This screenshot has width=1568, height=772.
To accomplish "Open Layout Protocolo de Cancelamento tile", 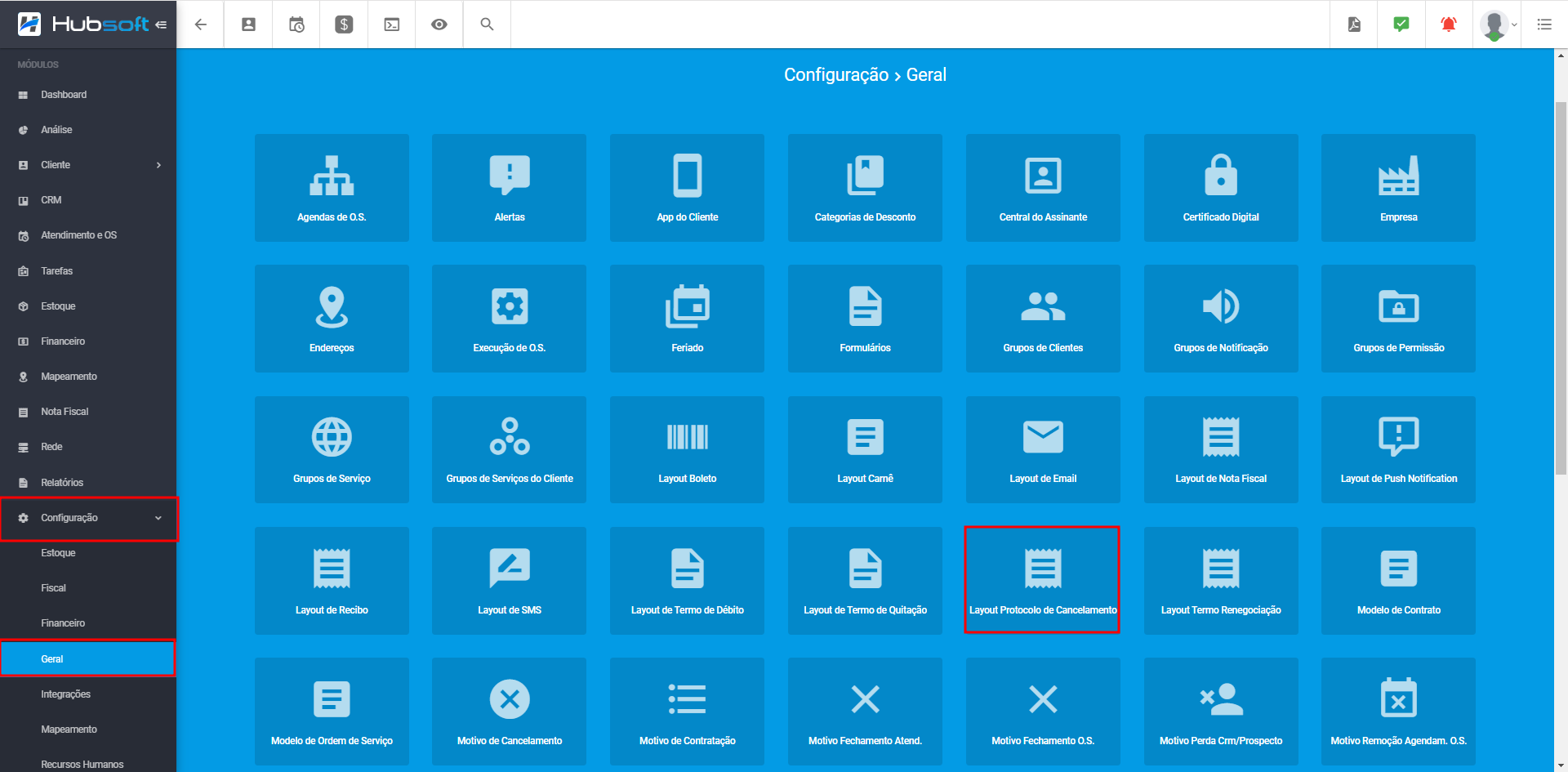I will point(1043,581).
